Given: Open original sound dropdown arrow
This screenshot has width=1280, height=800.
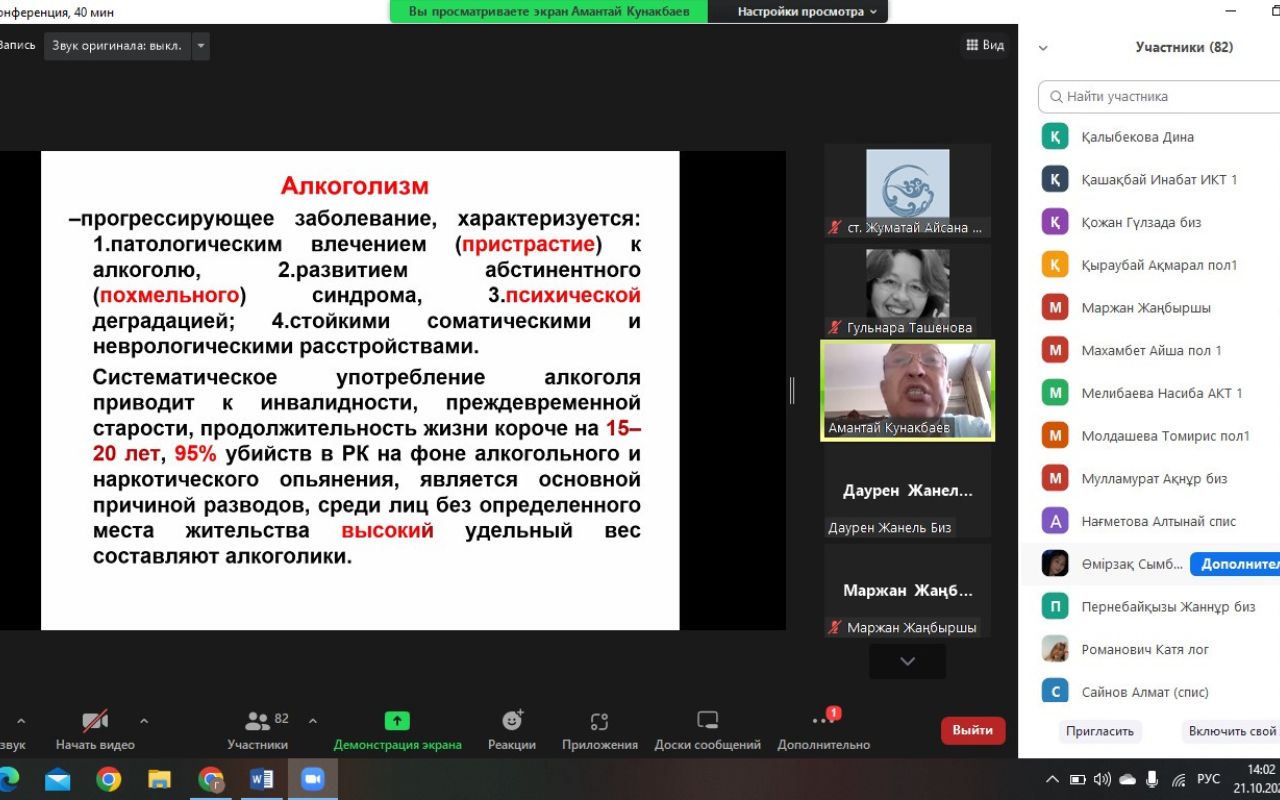Looking at the screenshot, I should 201,46.
